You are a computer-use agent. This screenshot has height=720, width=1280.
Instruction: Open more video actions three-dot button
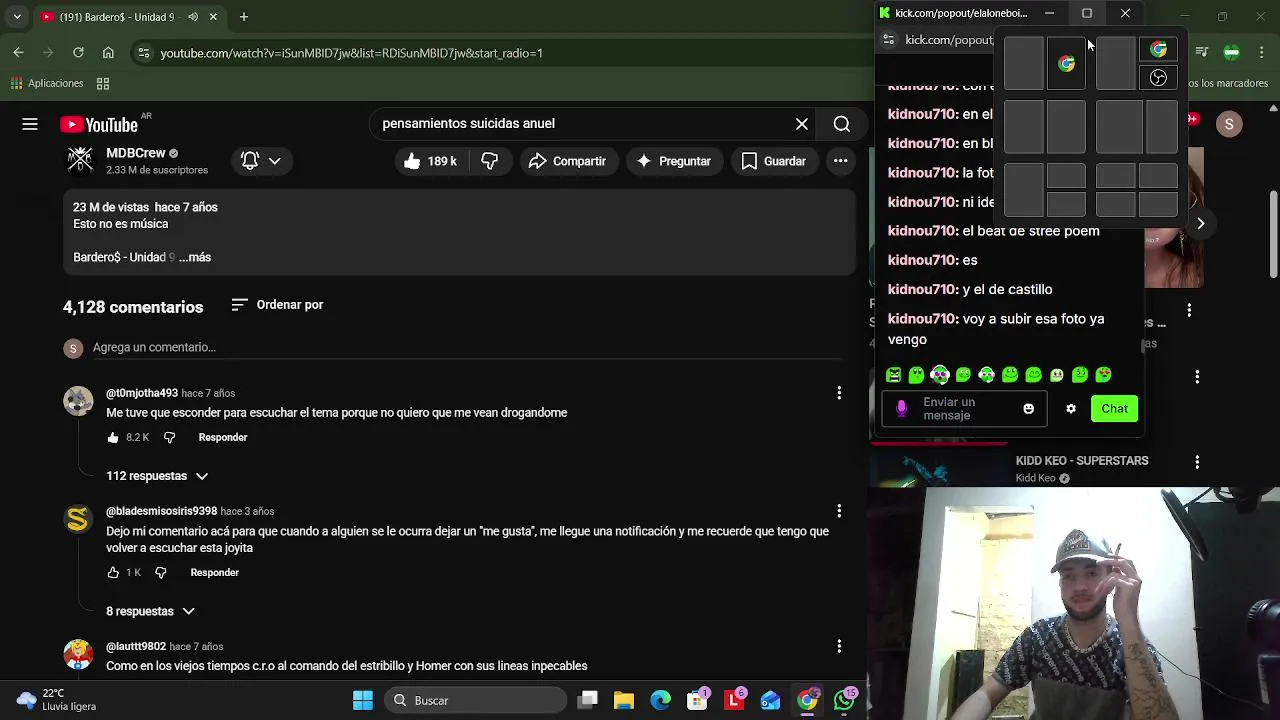pyautogui.click(x=841, y=161)
